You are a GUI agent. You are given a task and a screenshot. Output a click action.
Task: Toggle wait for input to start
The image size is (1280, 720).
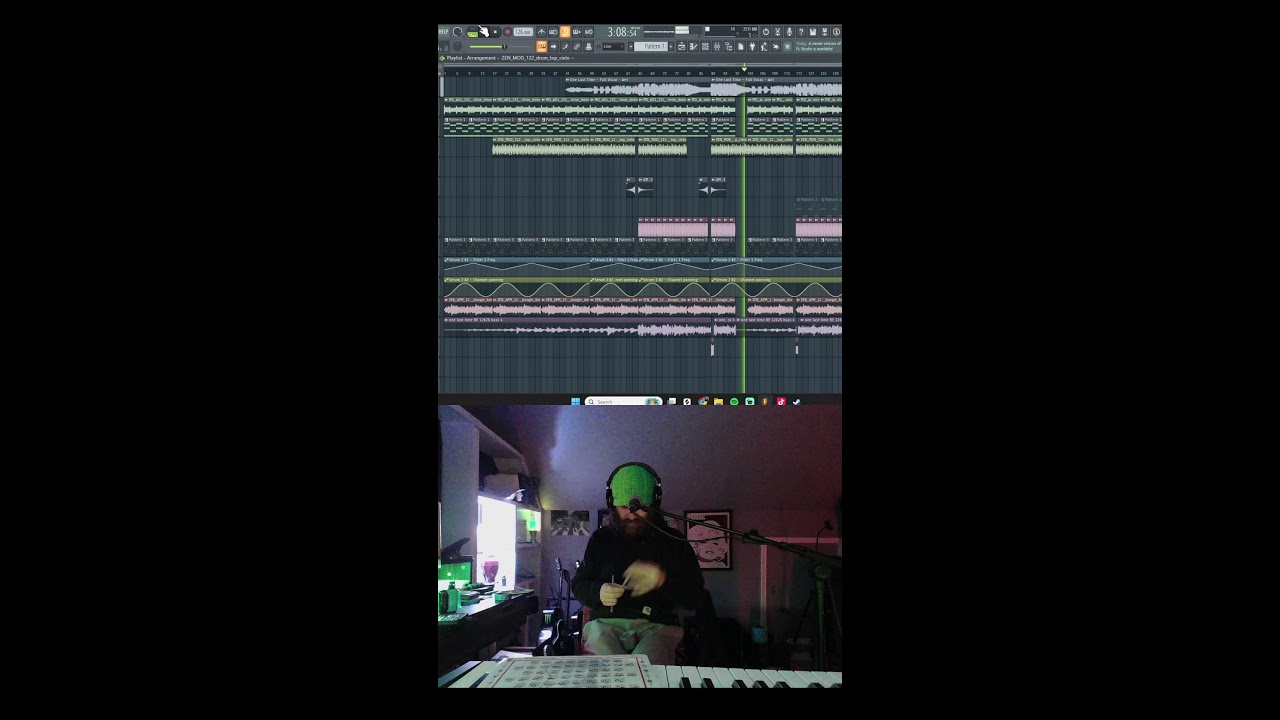(x=553, y=32)
